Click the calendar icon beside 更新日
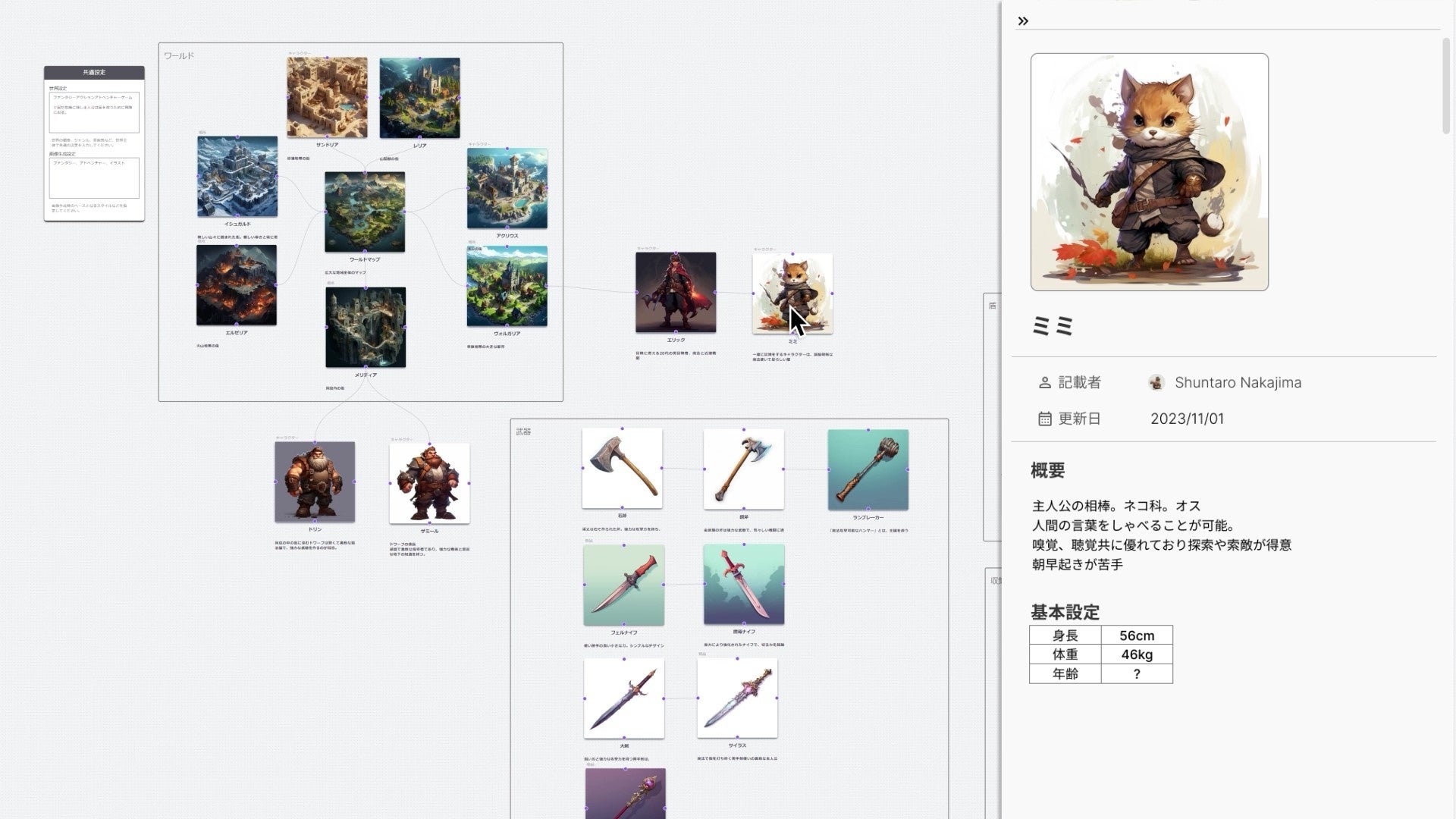This screenshot has width=1456, height=819. pos(1044,419)
